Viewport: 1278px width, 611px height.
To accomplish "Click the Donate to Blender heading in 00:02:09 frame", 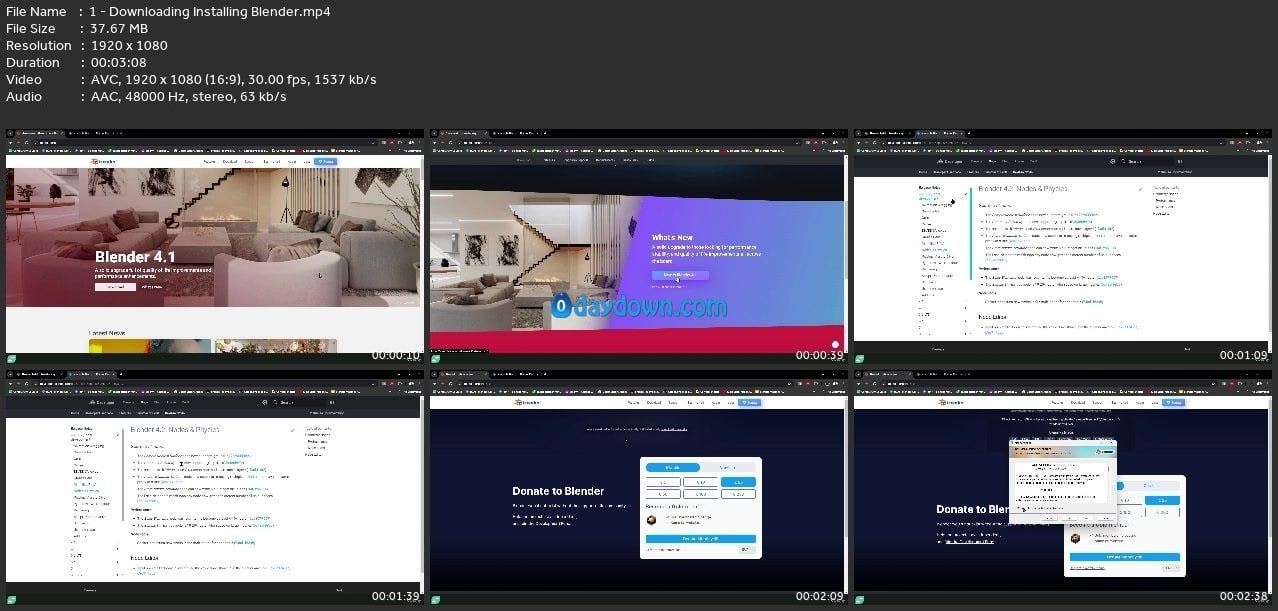I will [x=558, y=491].
